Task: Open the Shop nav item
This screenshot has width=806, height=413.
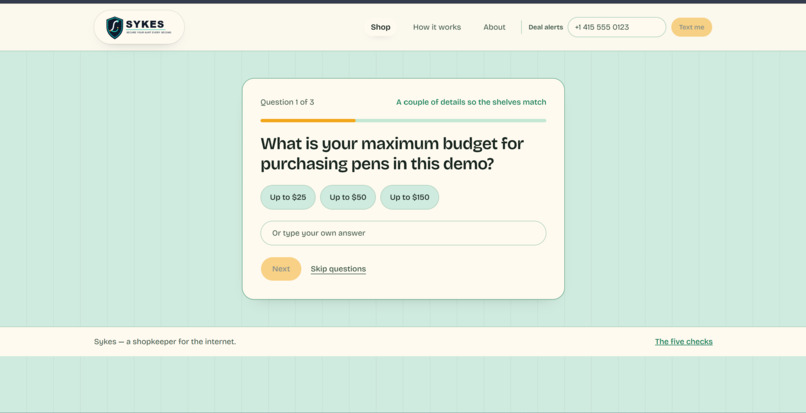Action: (x=380, y=27)
